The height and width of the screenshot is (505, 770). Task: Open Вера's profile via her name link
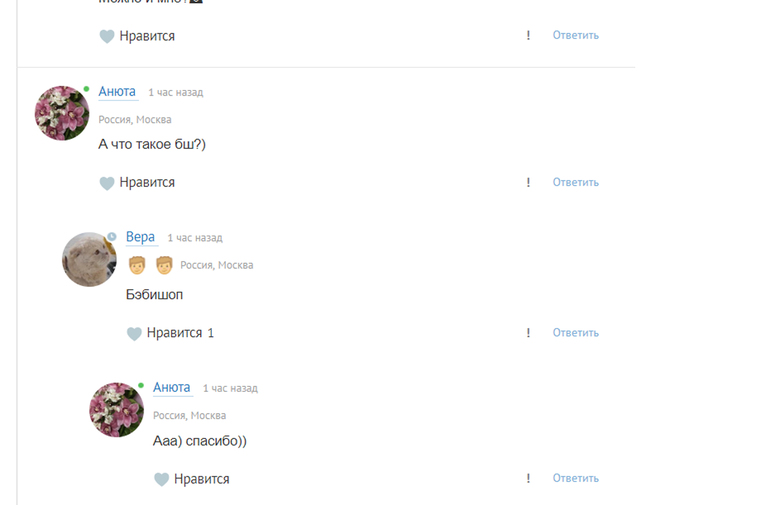coord(140,237)
